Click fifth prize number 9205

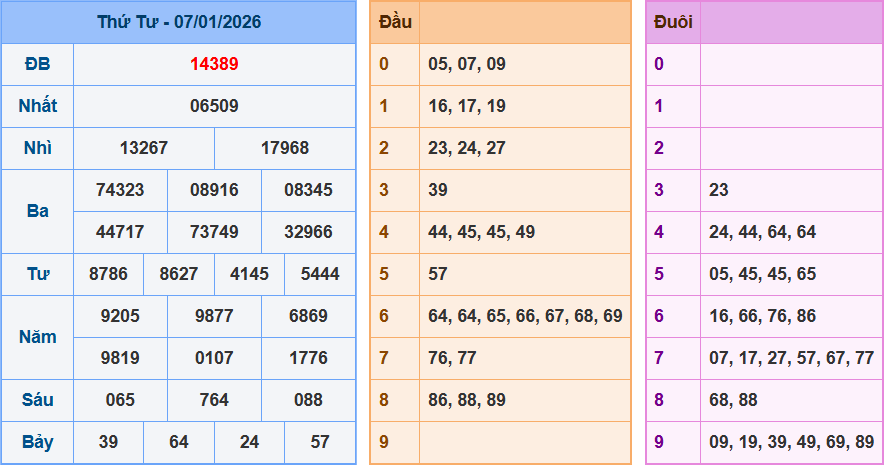coord(120,316)
